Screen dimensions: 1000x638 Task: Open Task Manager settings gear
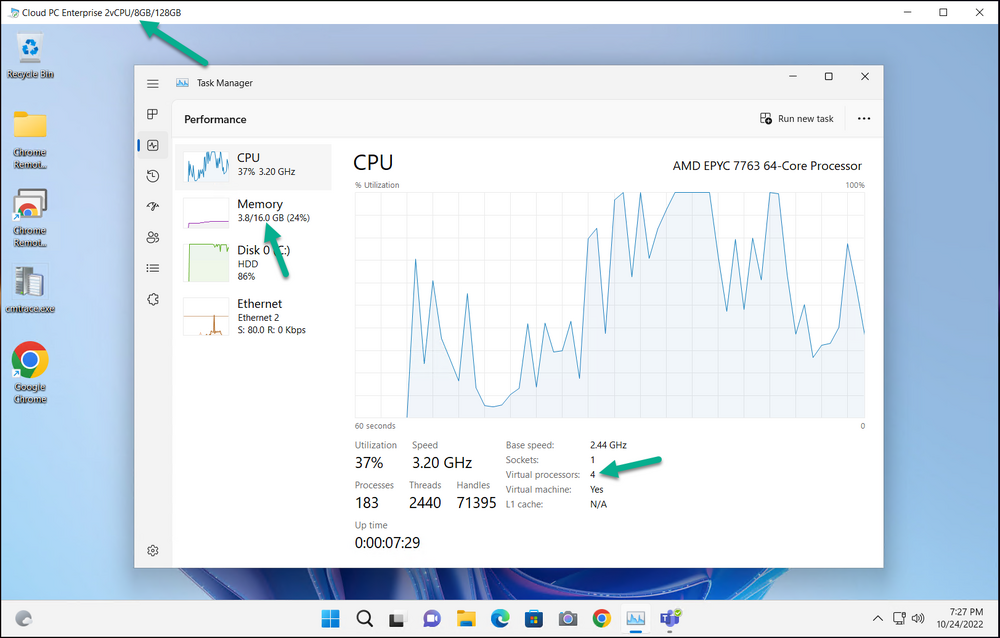click(152, 551)
